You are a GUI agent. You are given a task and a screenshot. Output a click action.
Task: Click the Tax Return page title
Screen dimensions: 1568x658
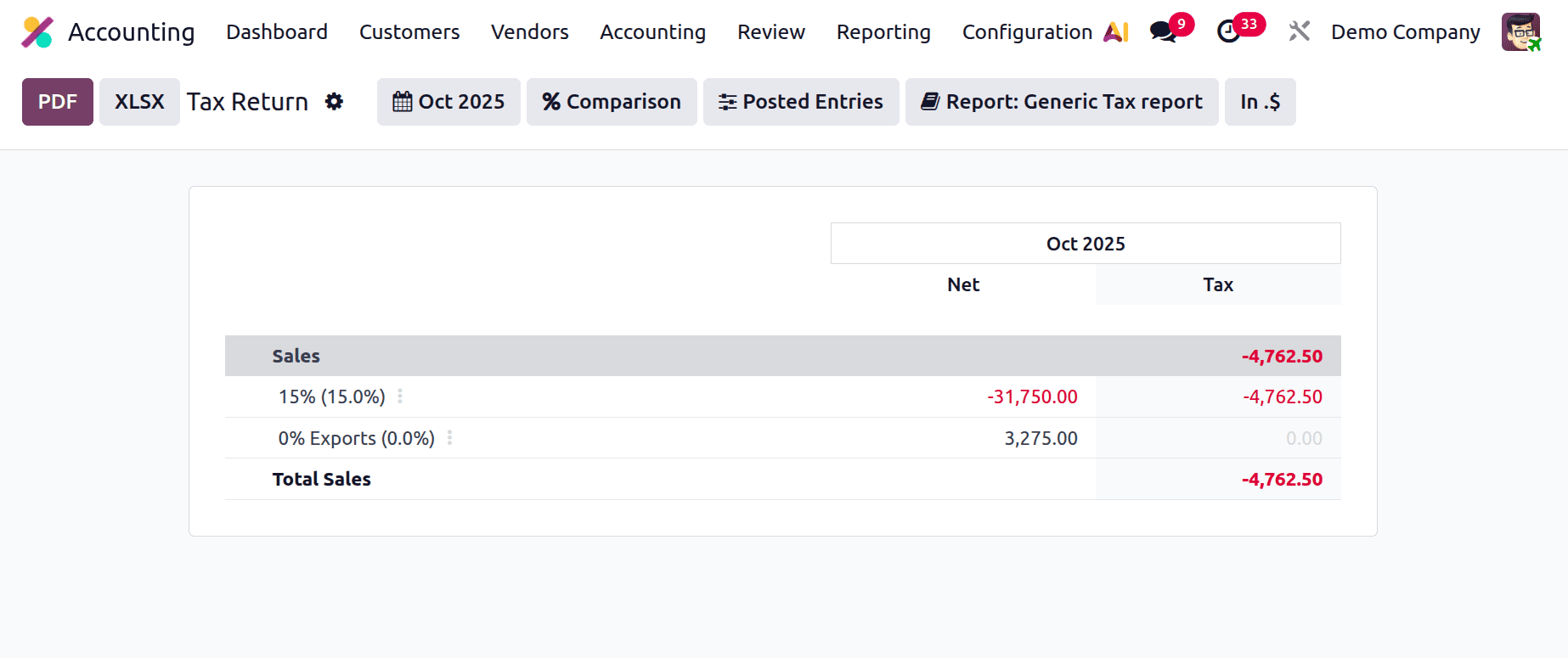[x=247, y=102]
